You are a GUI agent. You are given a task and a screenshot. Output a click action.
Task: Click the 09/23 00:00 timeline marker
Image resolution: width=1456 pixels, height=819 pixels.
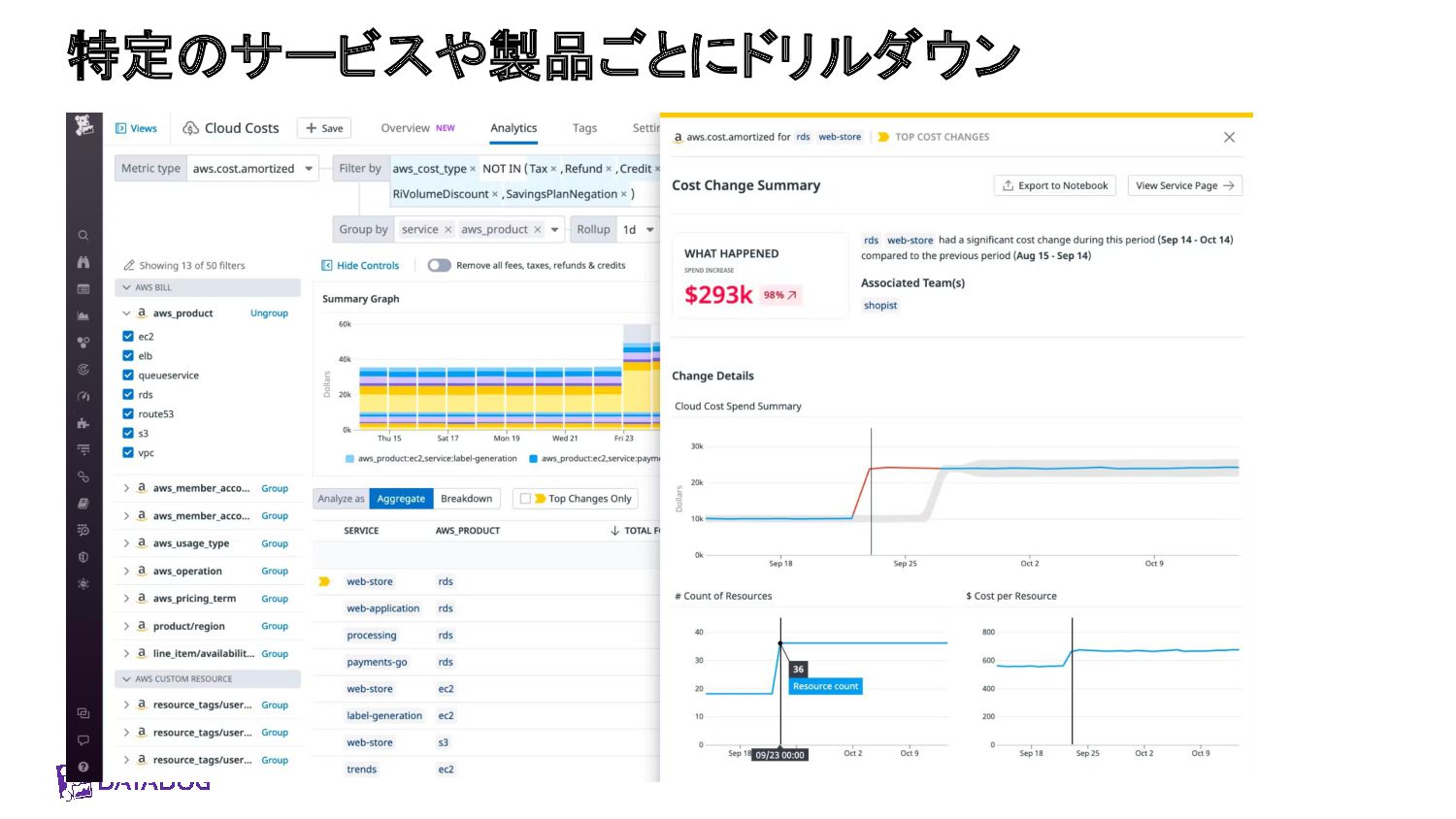point(780,755)
